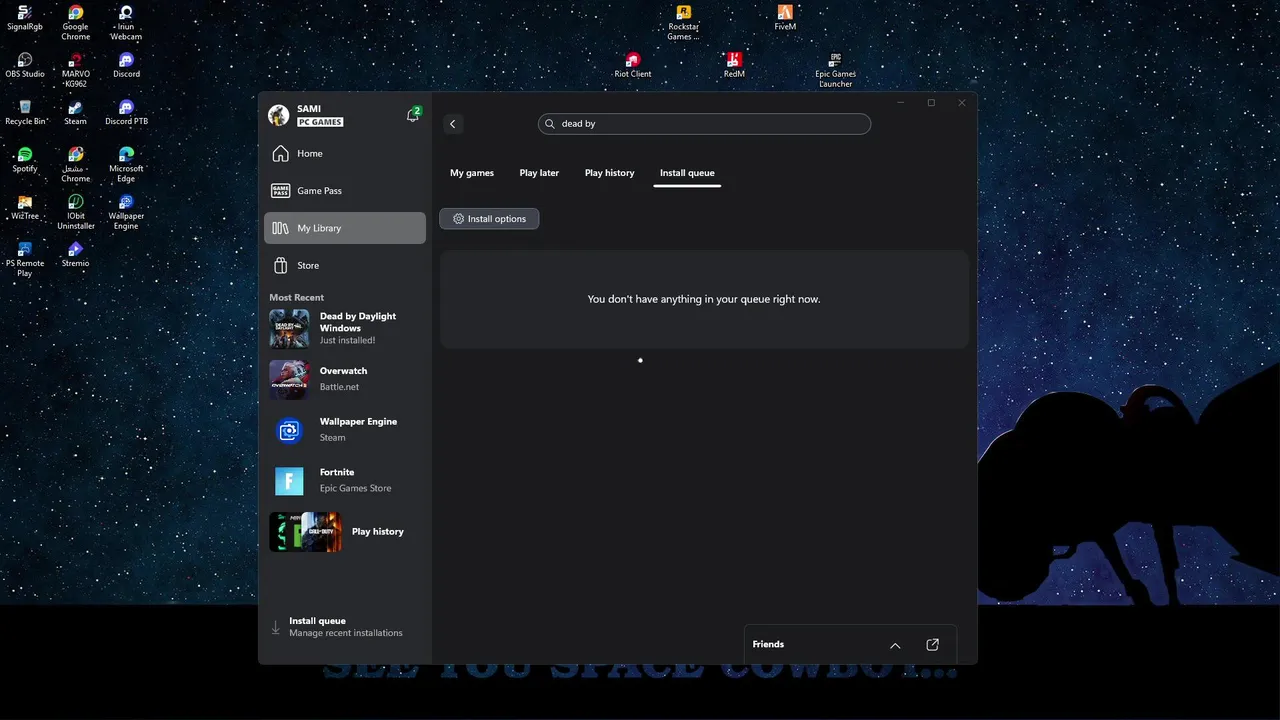Open the Home sidebar item
Screen dimensions: 1280x720
[345, 153]
